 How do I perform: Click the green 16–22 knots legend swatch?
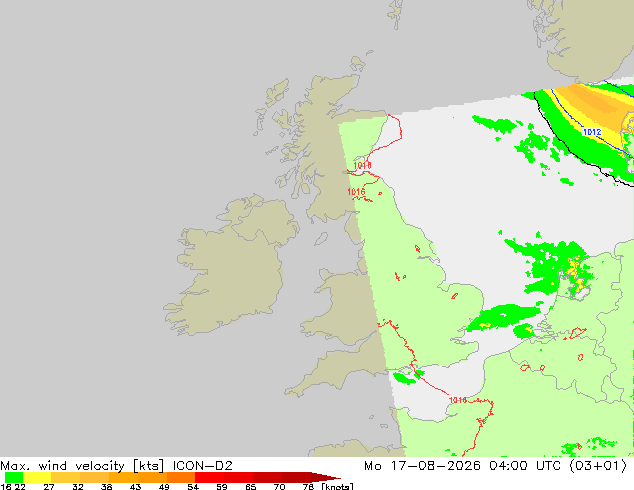[14, 477]
